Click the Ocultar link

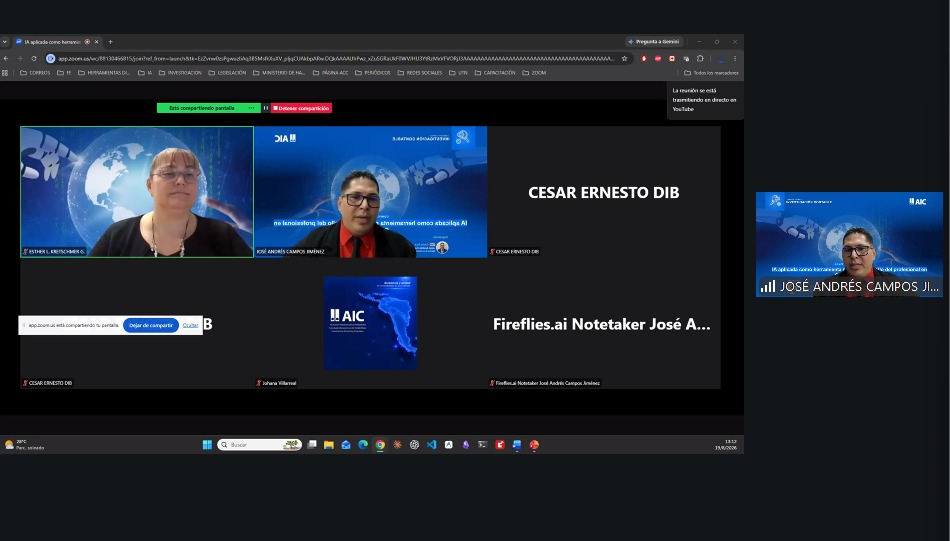pyautogui.click(x=190, y=325)
